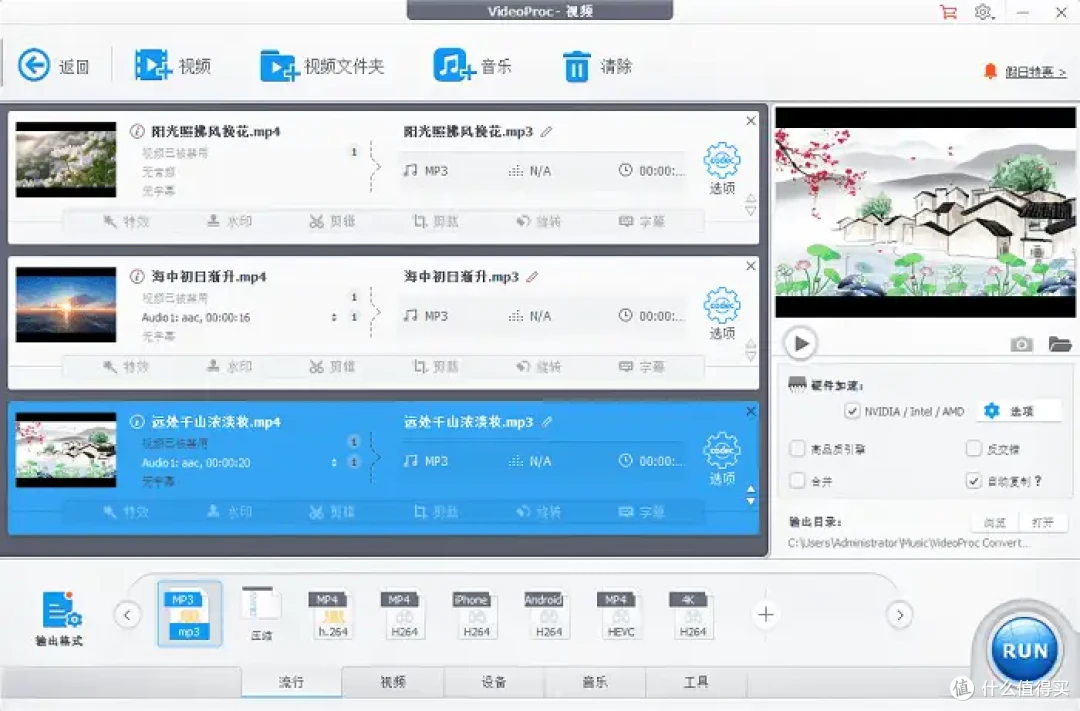Open 特效 effects for 远处千山浓淡妆.mp4
1080x711 pixels.
point(126,512)
